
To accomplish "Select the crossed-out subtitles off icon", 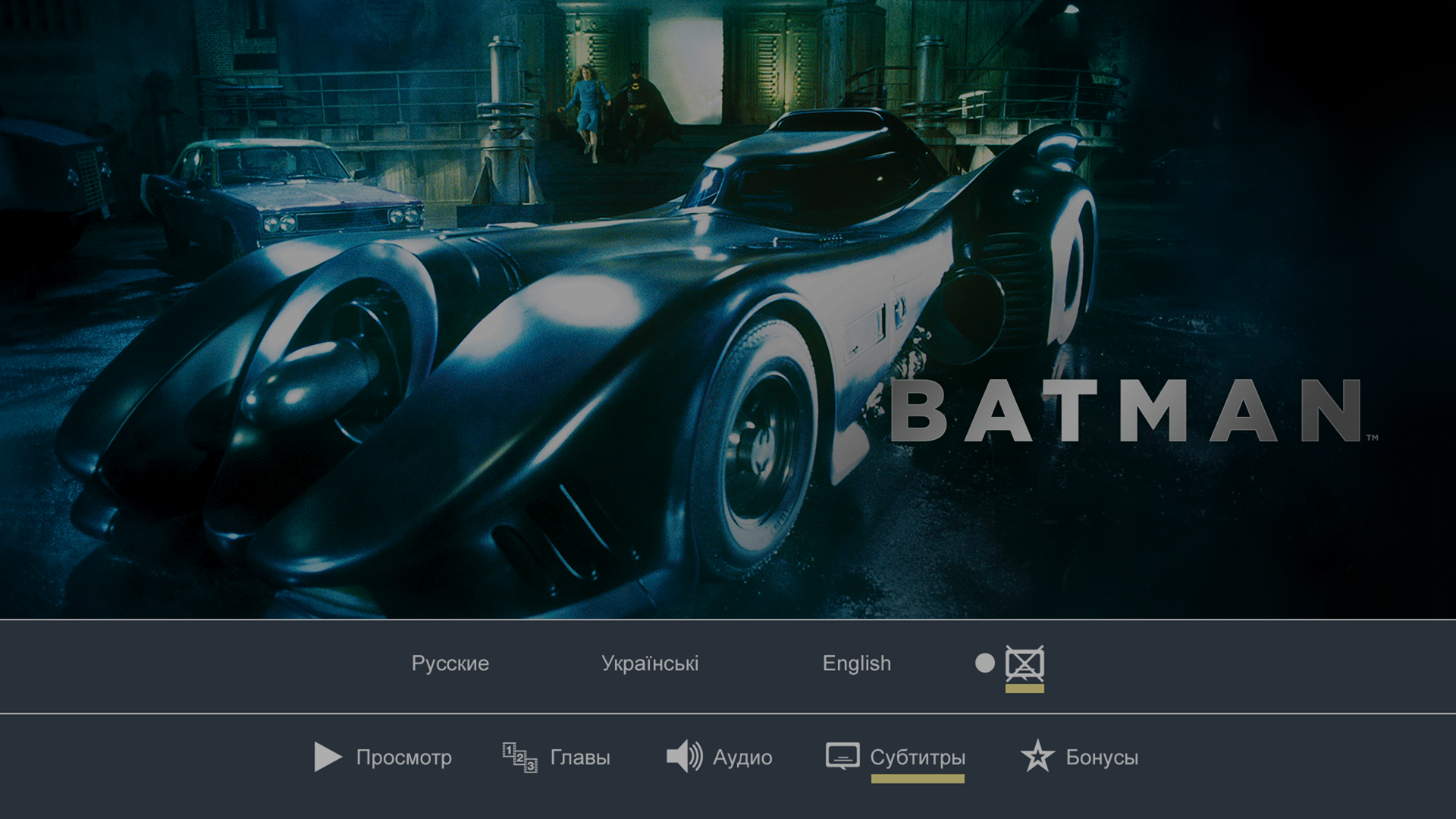I will tap(1025, 664).
